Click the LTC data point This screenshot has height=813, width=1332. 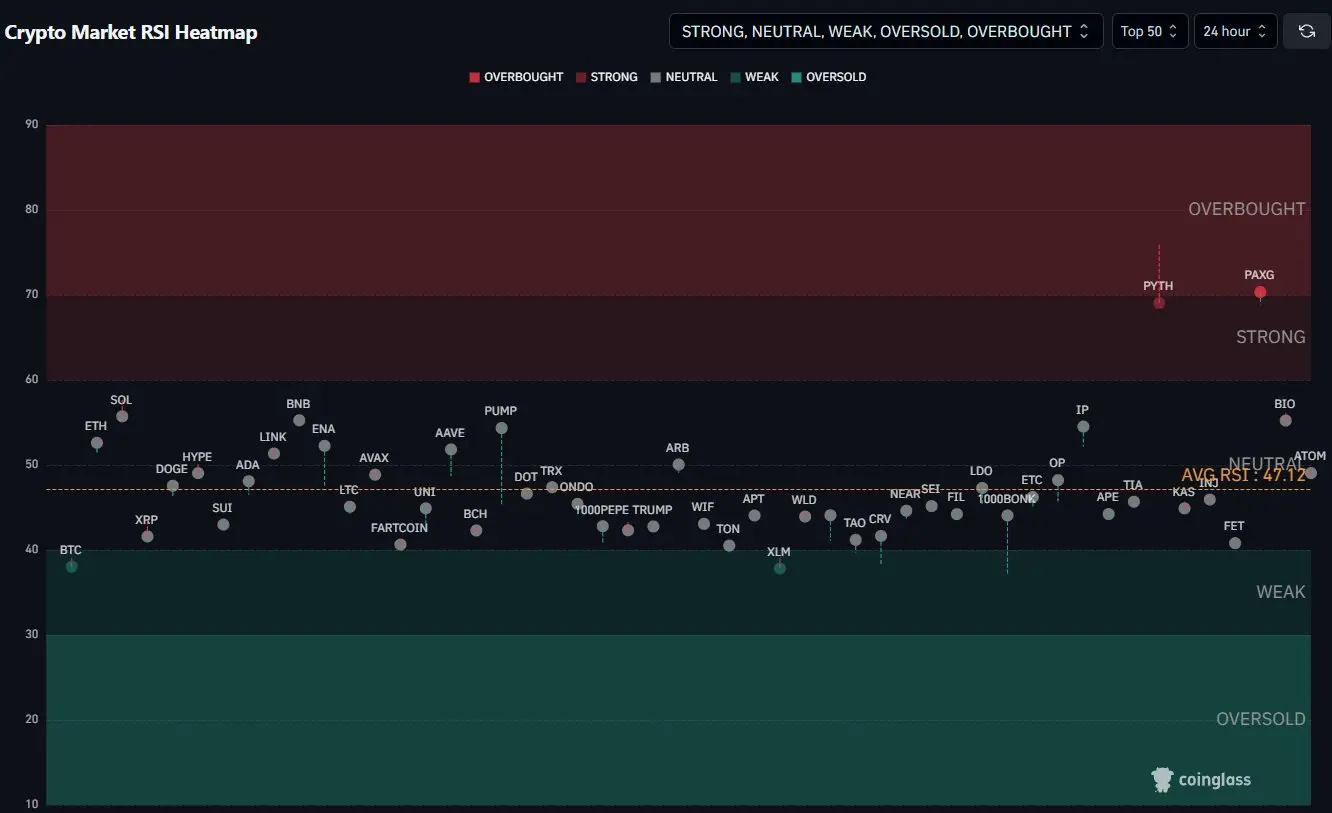[x=350, y=507]
